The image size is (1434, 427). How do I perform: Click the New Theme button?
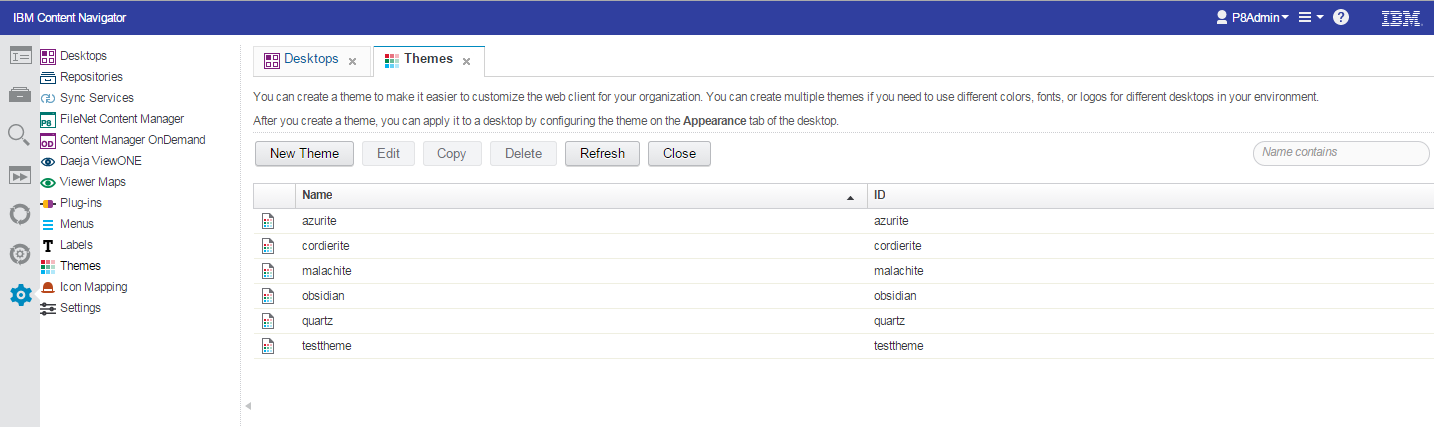(x=305, y=153)
